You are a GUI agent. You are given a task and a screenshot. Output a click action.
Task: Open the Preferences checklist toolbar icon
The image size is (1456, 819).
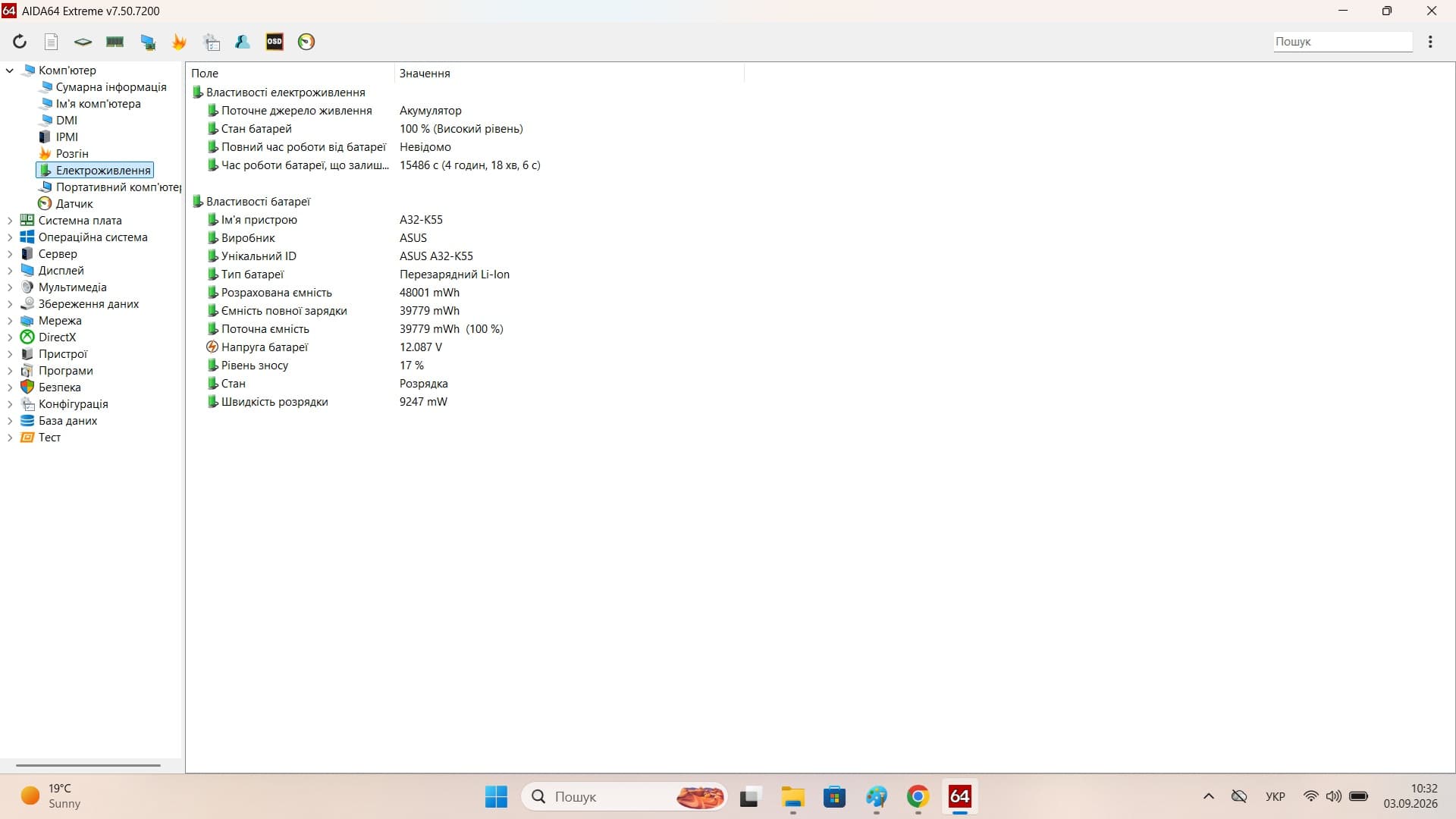(212, 42)
